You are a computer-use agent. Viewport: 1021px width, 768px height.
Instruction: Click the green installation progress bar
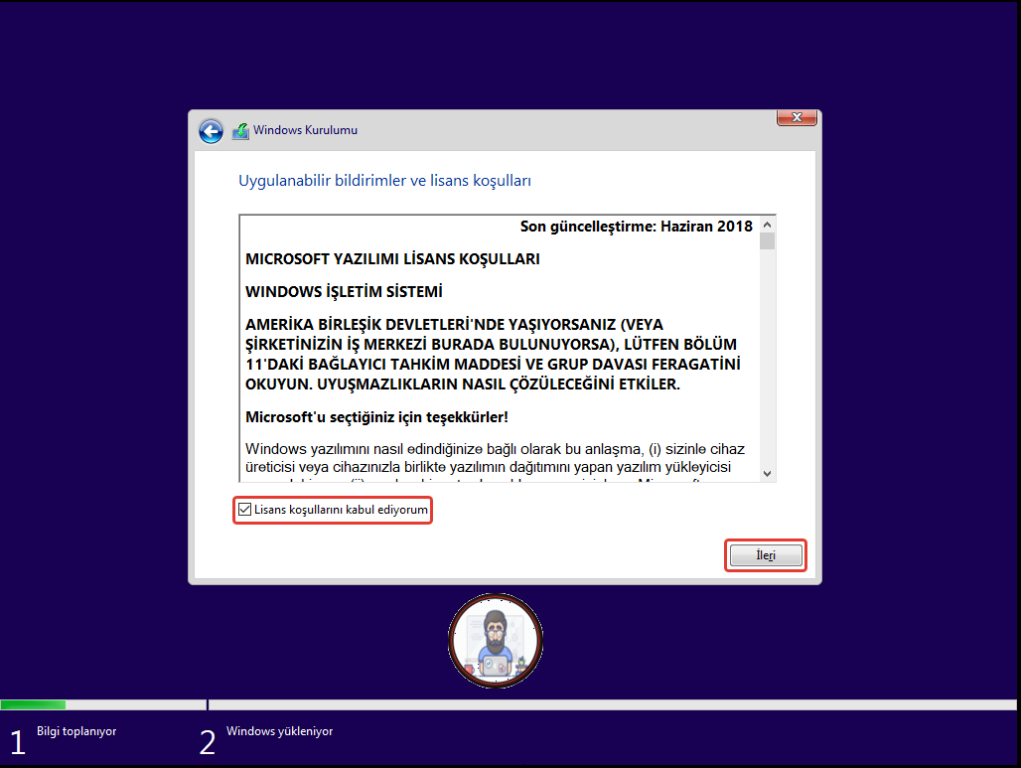(x=33, y=705)
